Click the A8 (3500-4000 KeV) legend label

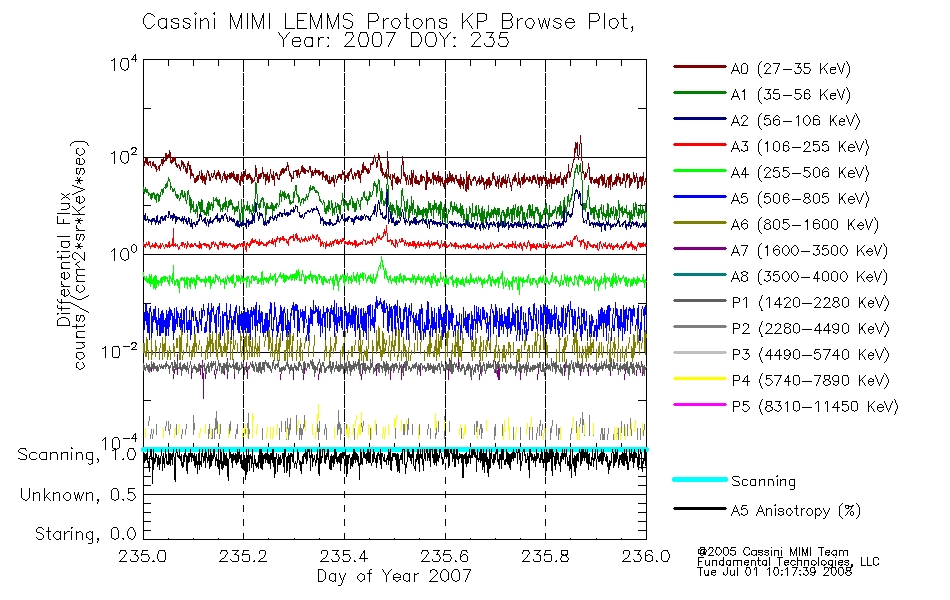pyautogui.click(x=809, y=278)
